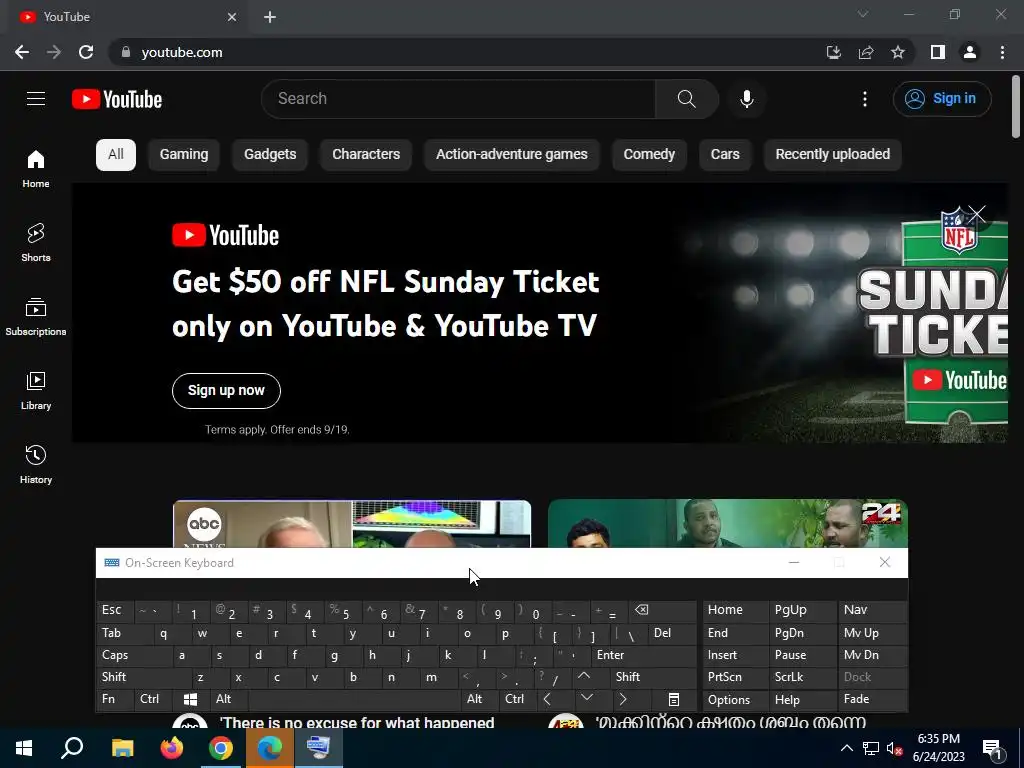1024x768 pixels.
Task: Open Windows Start menu
Action: coord(24,748)
